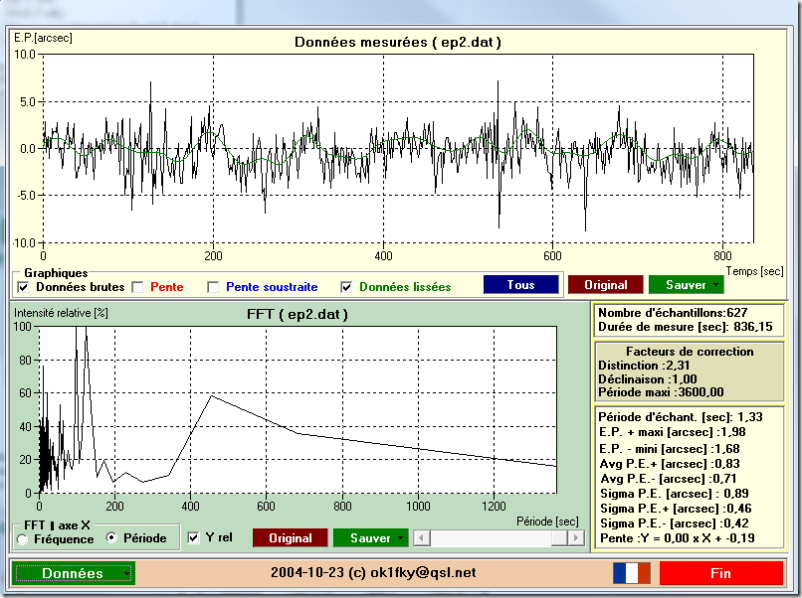
Task: Toggle the Données lissées checkbox
Action: [347, 287]
